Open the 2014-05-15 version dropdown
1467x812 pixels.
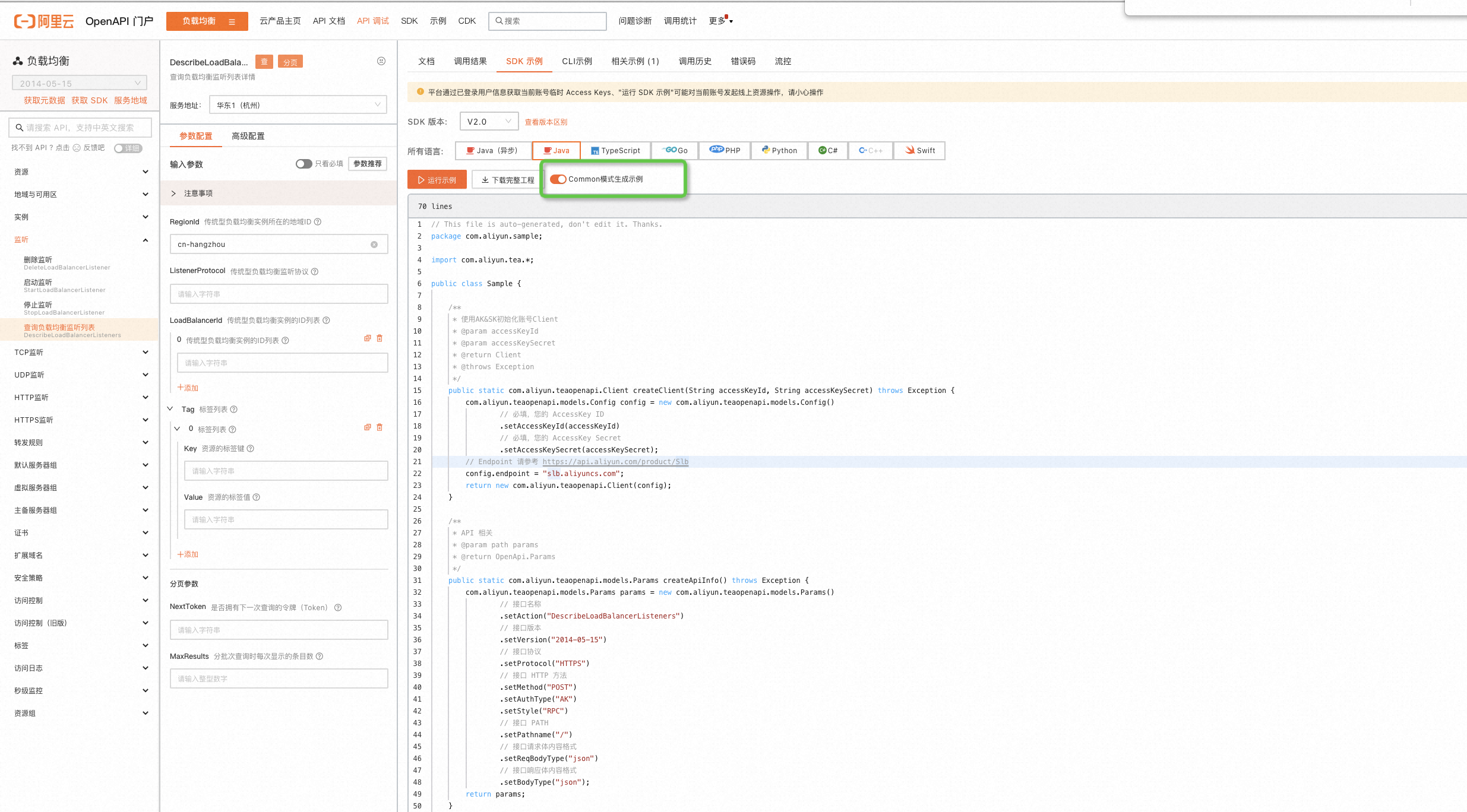[x=79, y=83]
